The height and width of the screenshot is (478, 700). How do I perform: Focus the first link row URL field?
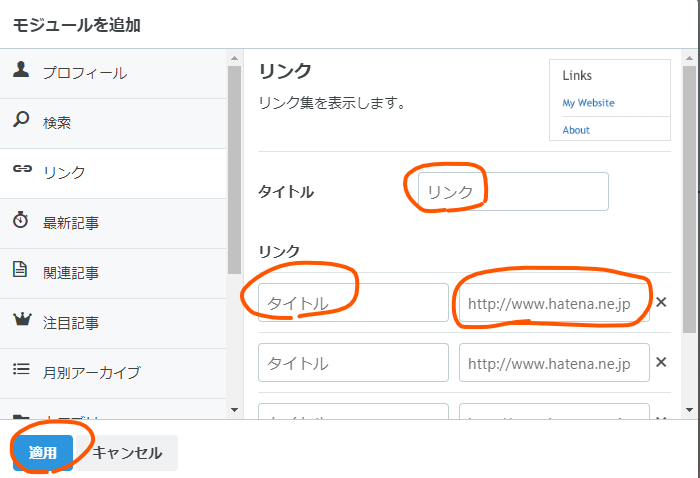[554, 303]
